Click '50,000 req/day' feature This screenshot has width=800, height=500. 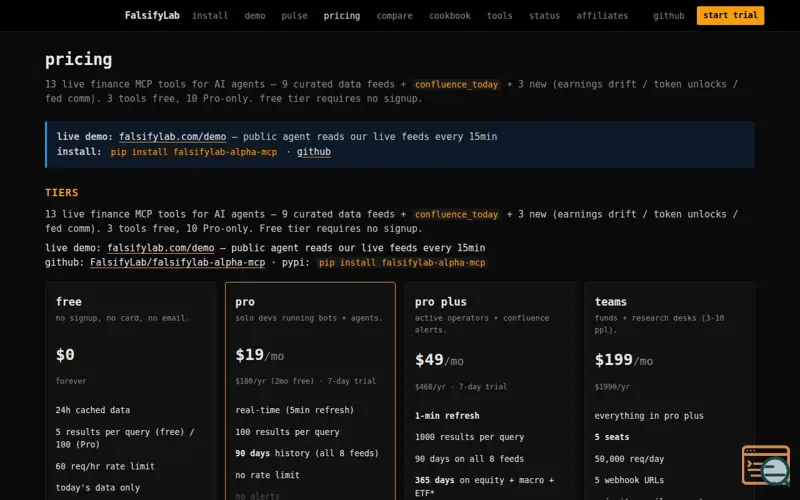click(x=629, y=459)
